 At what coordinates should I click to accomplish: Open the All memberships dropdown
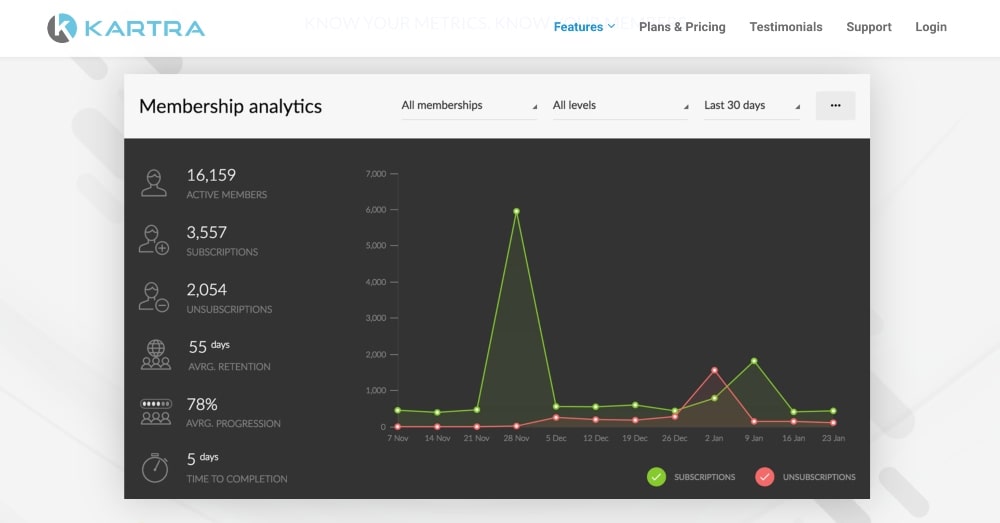[x=469, y=105]
